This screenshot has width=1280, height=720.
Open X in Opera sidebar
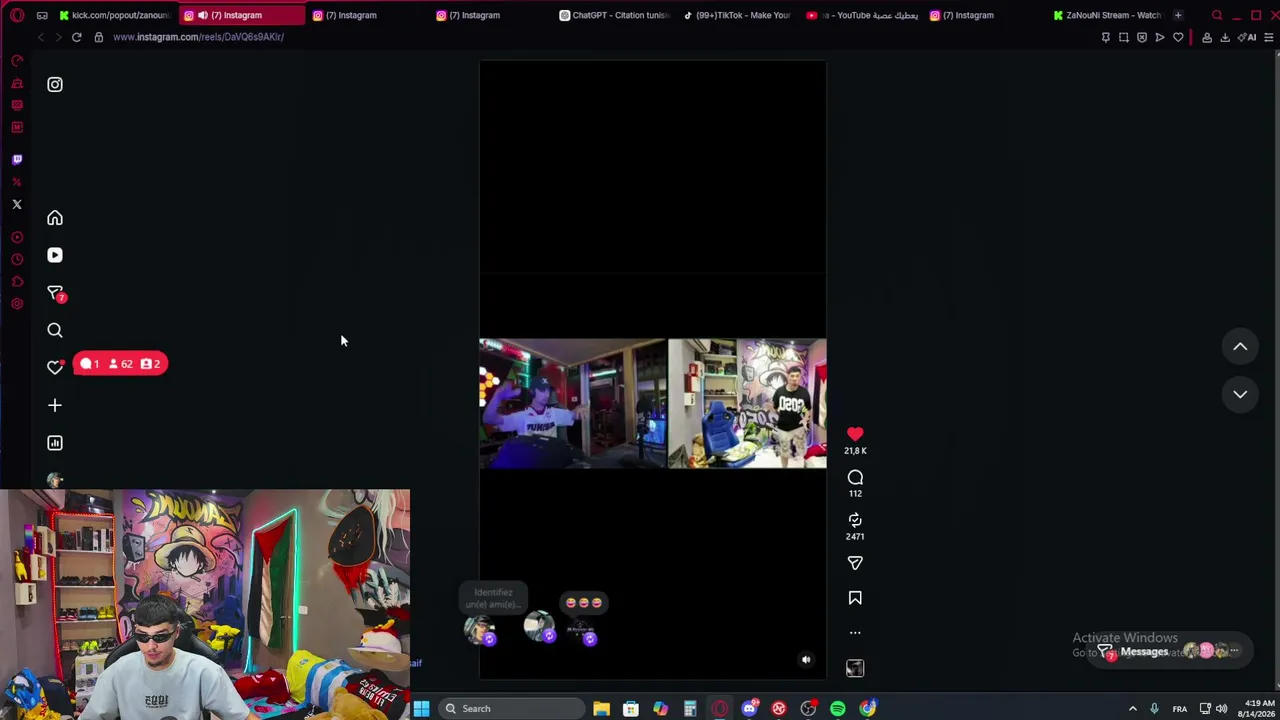(x=17, y=204)
